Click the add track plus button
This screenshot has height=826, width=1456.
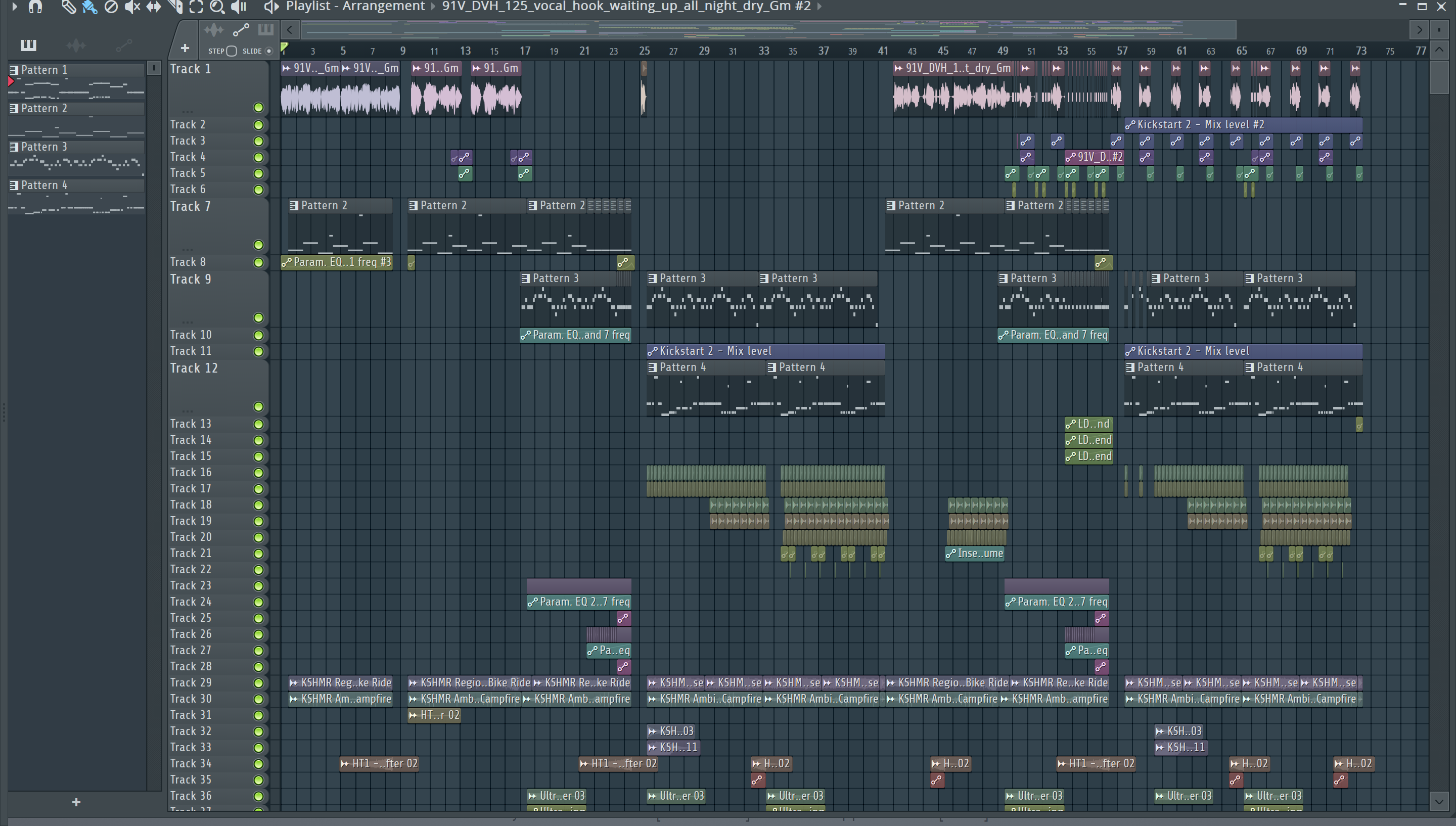click(x=185, y=48)
